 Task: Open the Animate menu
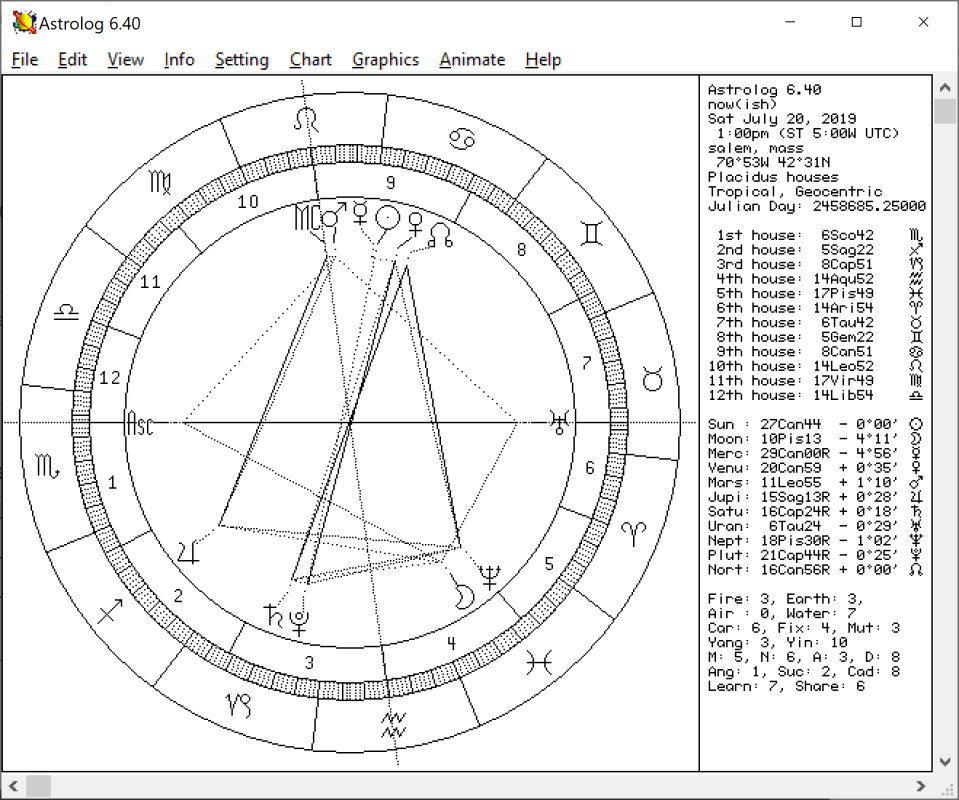[471, 60]
